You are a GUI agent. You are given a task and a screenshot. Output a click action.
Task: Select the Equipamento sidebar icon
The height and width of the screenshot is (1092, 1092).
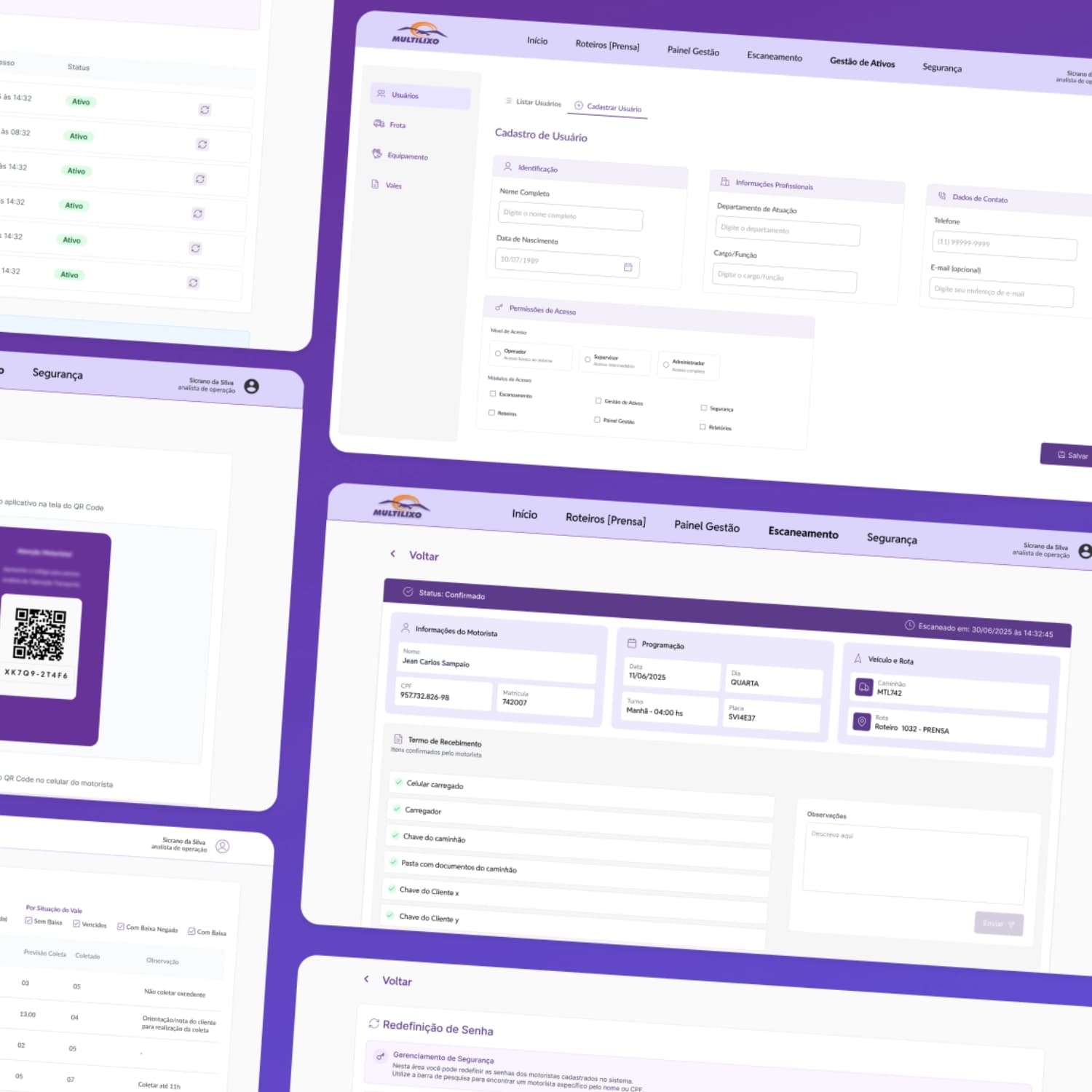point(376,154)
